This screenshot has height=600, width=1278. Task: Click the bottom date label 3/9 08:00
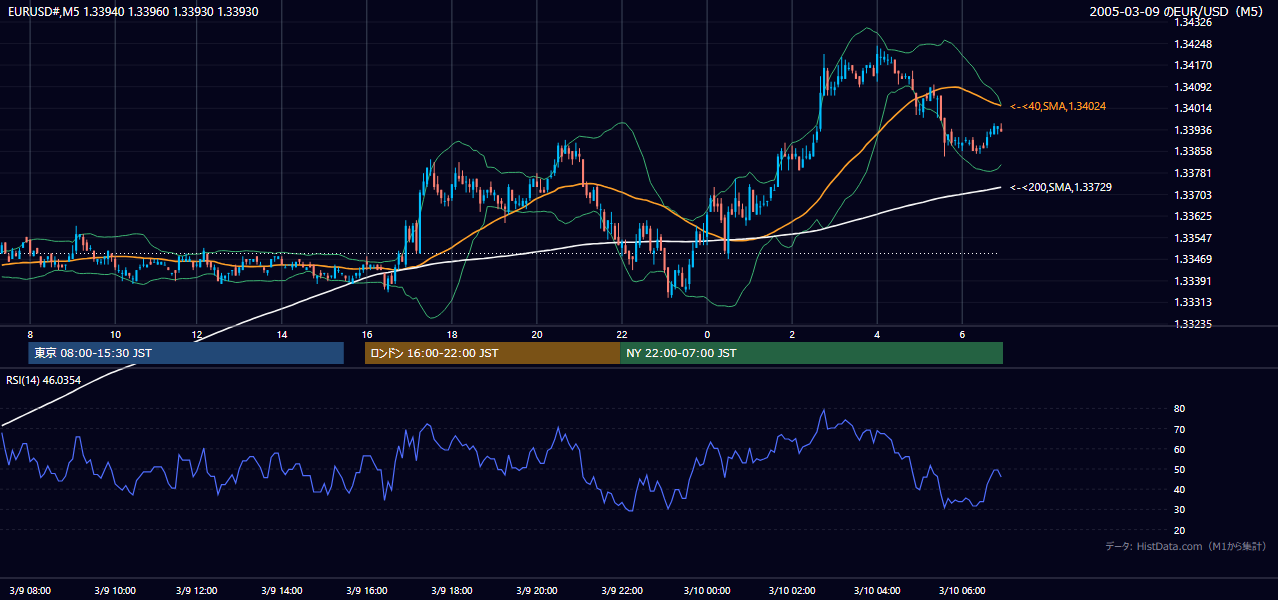coord(29,591)
